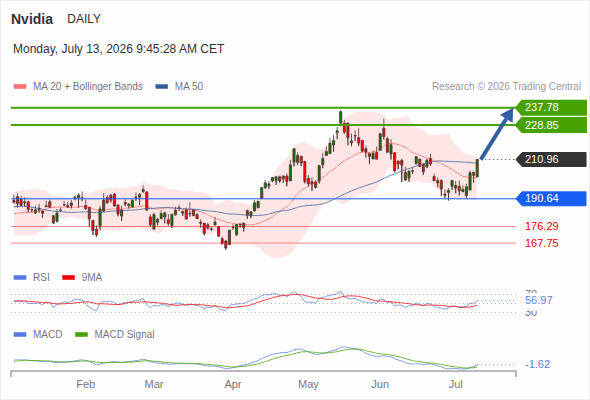Image resolution: width=590 pixels, height=400 pixels.
Task: Click the 210.96 current price tag
Action: coord(551,160)
